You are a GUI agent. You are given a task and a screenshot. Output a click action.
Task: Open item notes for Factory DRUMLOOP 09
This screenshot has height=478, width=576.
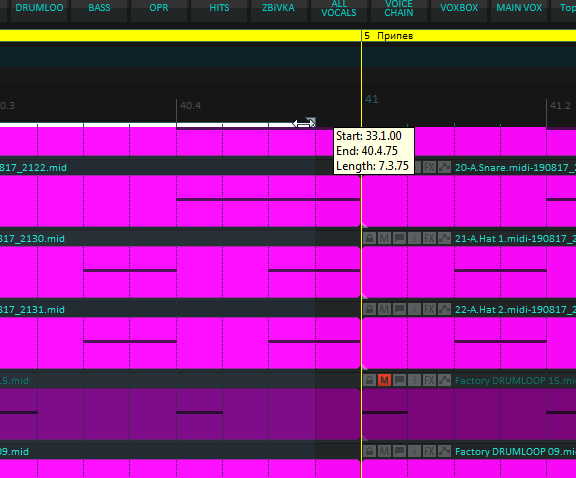coord(399,451)
